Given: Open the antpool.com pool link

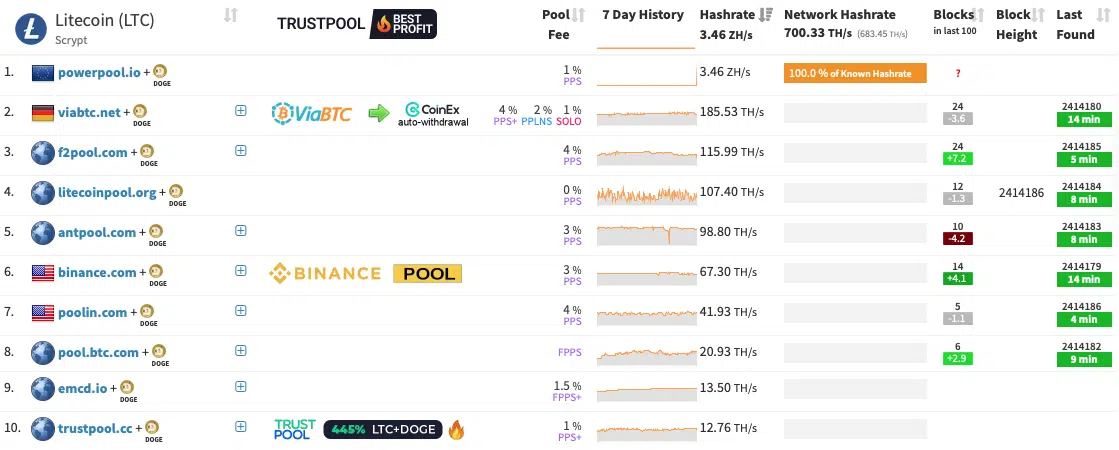Looking at the screenshot, I should 97,232.
